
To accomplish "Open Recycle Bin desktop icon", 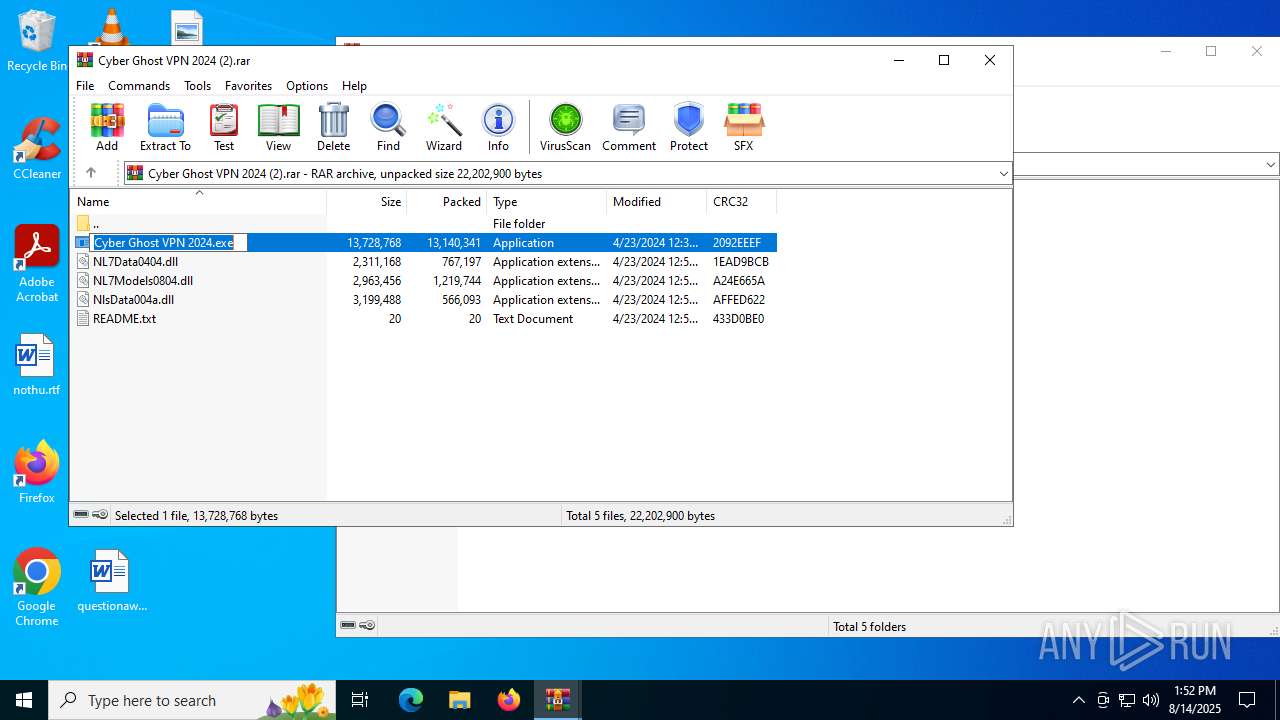I will (37, 42).
